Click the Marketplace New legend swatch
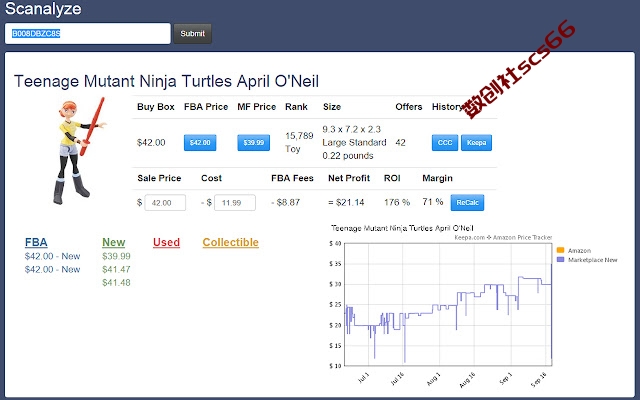Viewport: 640px width, 400px height. [x=560, y=260]
